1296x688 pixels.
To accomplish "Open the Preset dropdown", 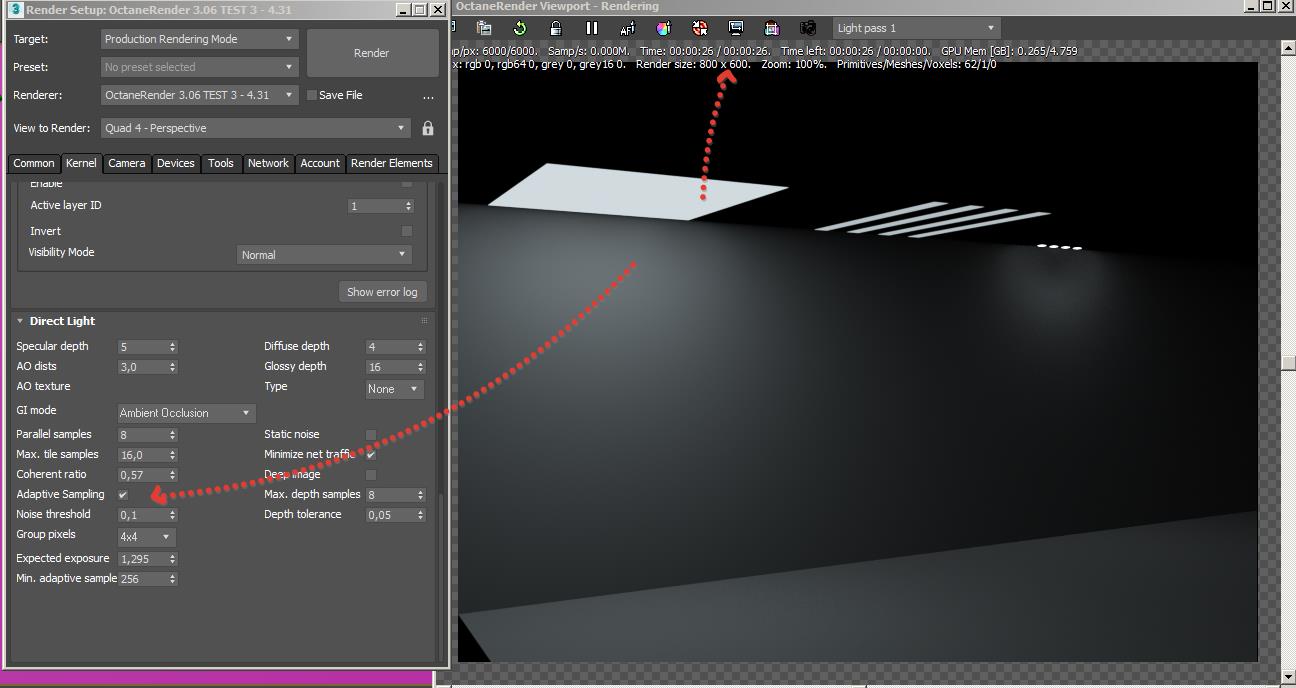I will click(x=200, y=67).
